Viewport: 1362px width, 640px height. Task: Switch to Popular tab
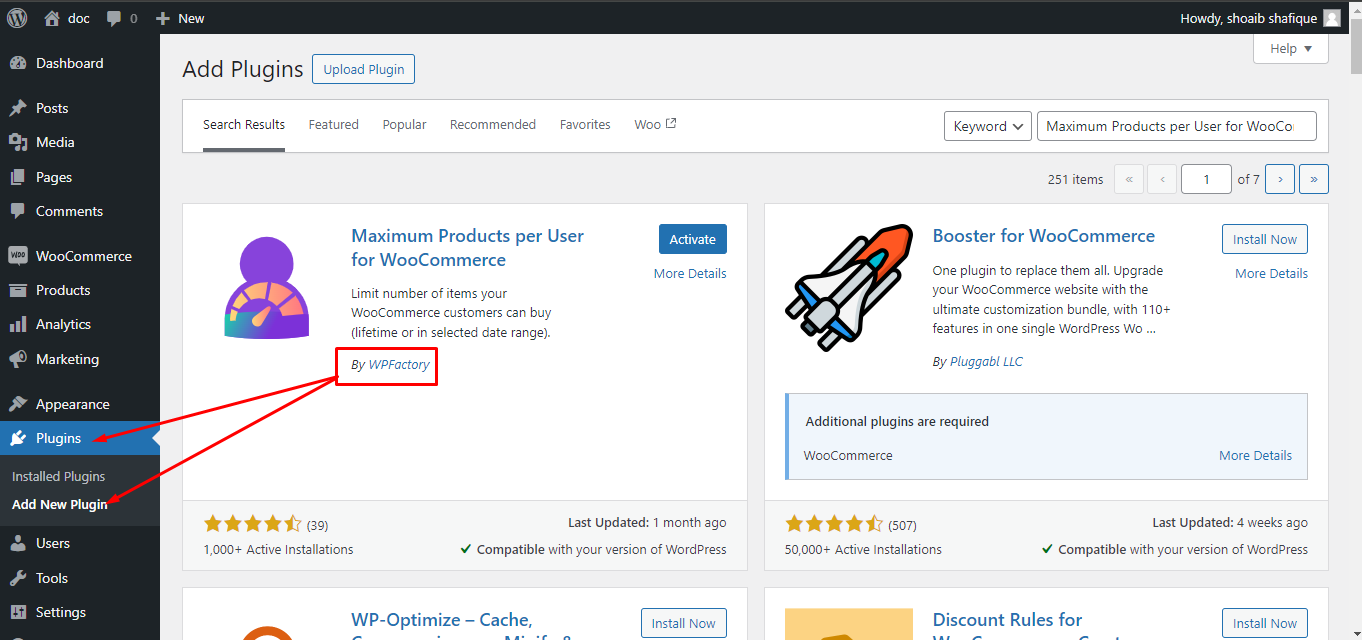click(404, 125)
